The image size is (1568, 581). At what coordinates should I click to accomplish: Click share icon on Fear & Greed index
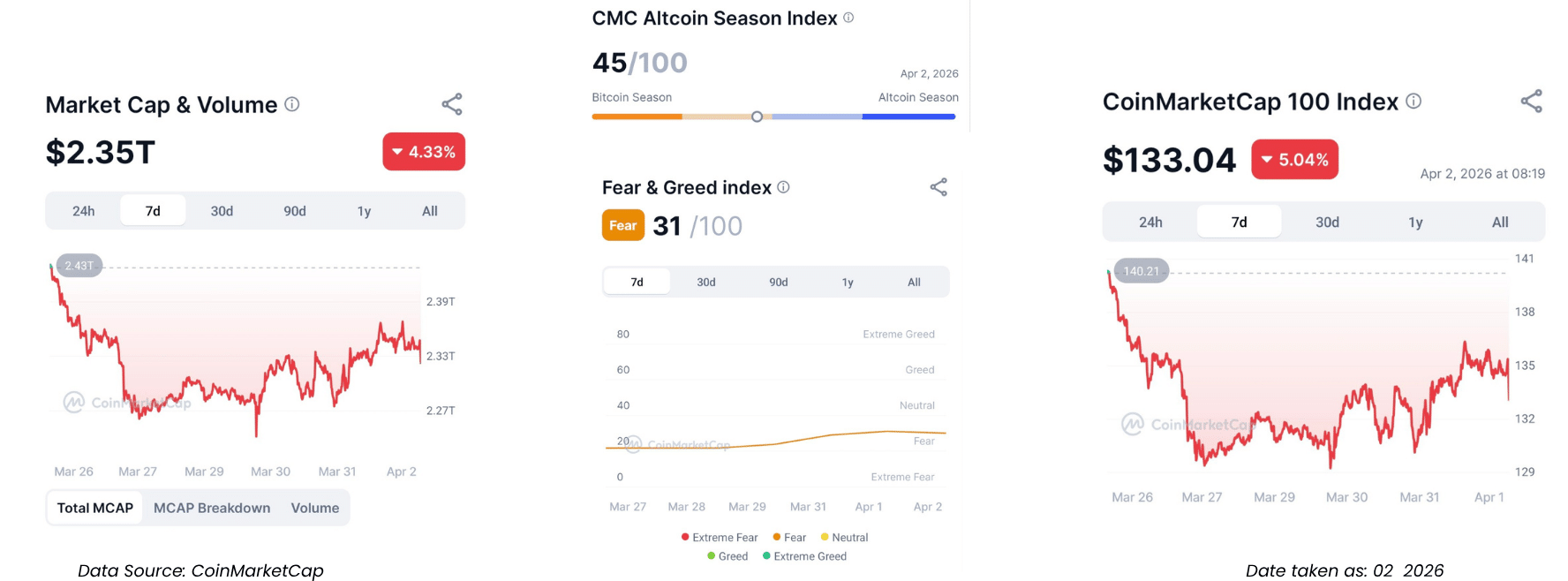click(939, 187)
